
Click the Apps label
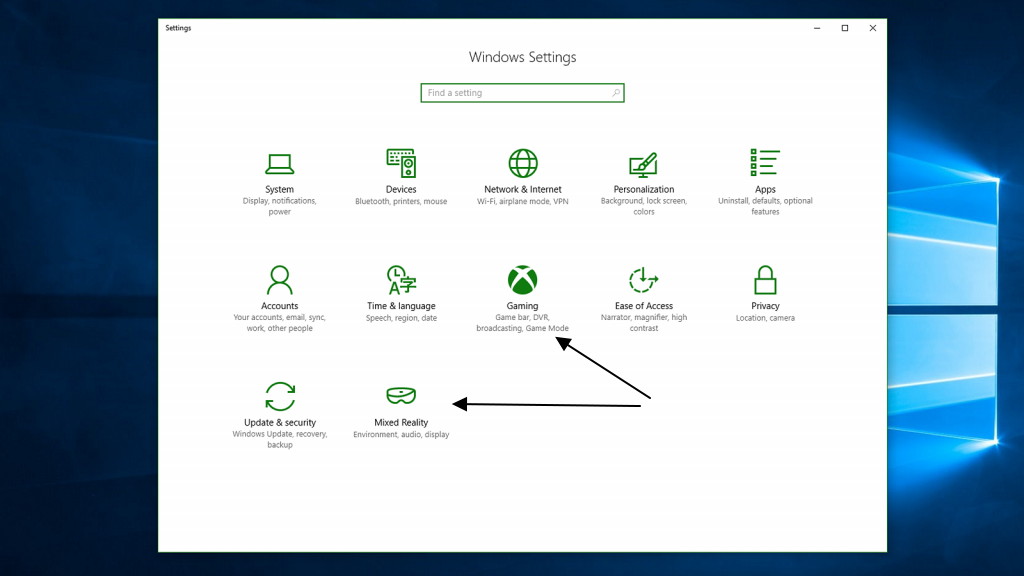click(x=765, y=189)
